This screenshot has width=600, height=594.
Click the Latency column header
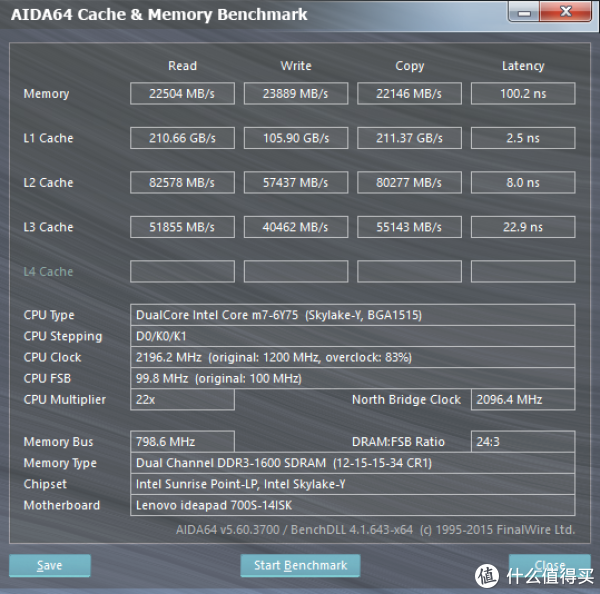tap(523, 66)
